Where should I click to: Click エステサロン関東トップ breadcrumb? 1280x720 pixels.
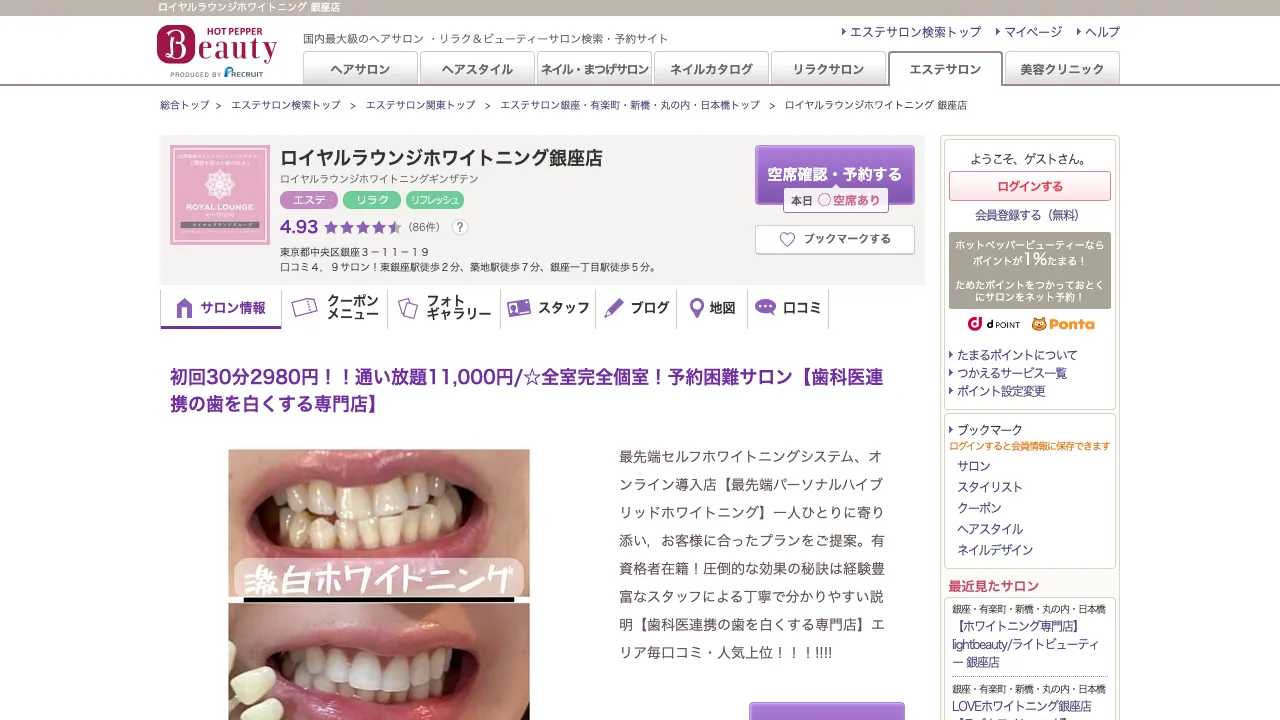[x=420, y=105]
